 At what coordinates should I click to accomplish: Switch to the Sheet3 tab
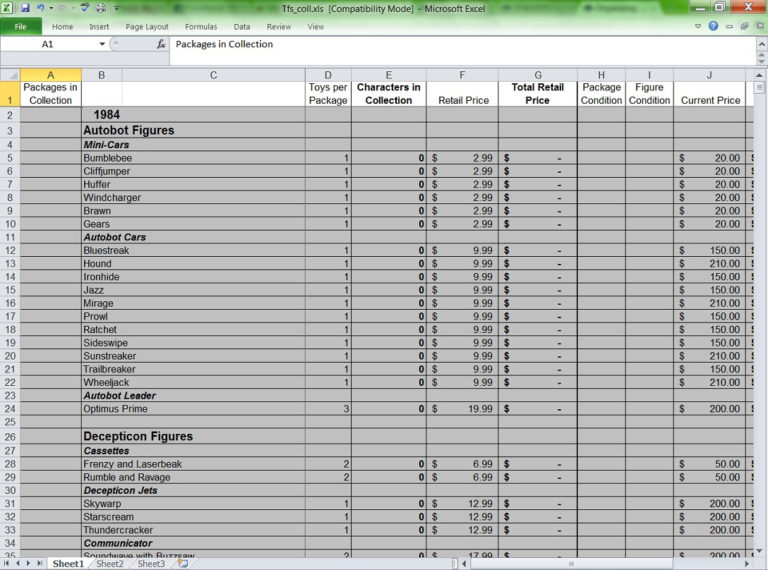click(x=151, y=564)
